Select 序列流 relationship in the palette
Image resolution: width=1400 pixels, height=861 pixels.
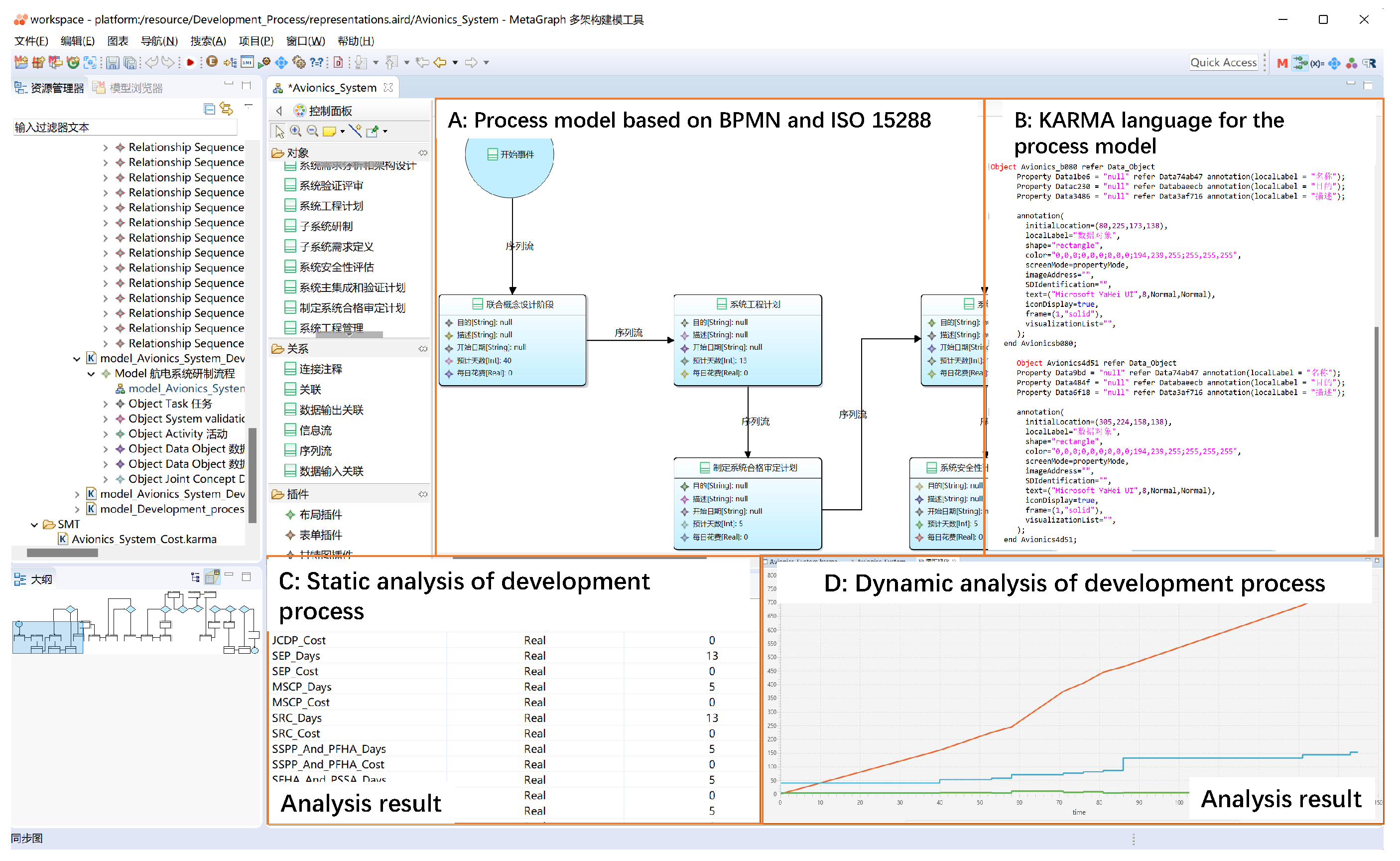(x=316, y=451)
